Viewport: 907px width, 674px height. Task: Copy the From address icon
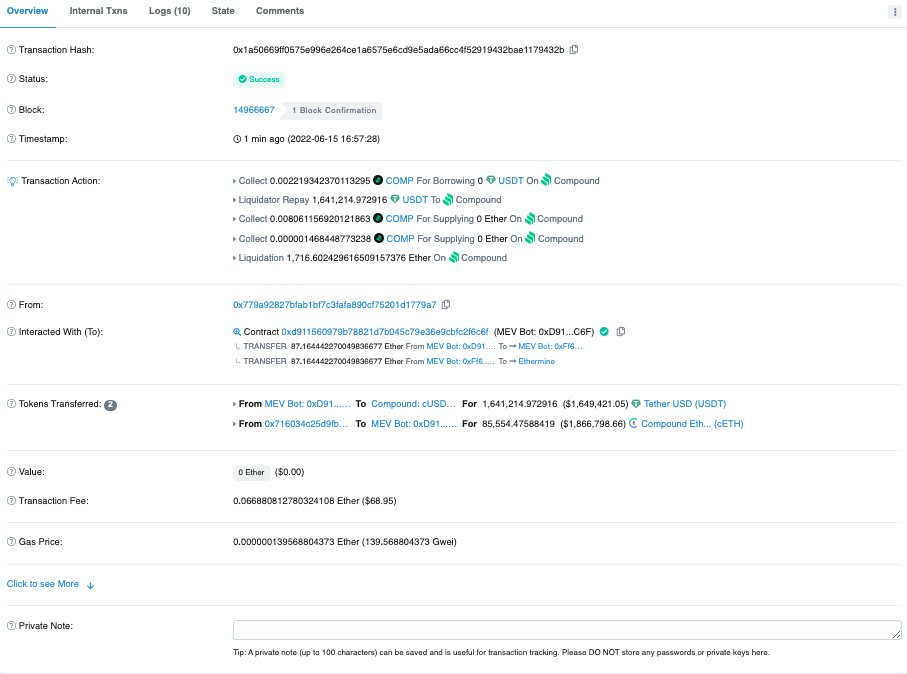[446, 304]
